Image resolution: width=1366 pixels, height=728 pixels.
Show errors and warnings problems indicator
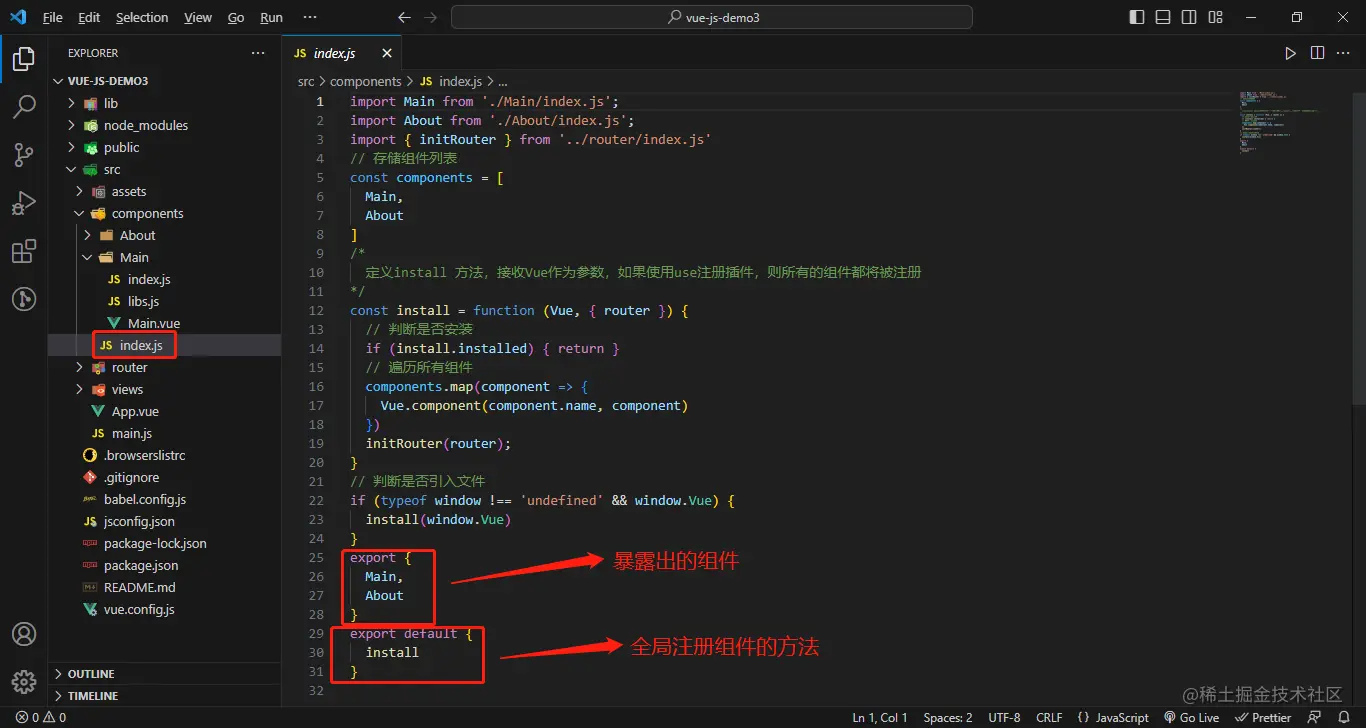41,717
